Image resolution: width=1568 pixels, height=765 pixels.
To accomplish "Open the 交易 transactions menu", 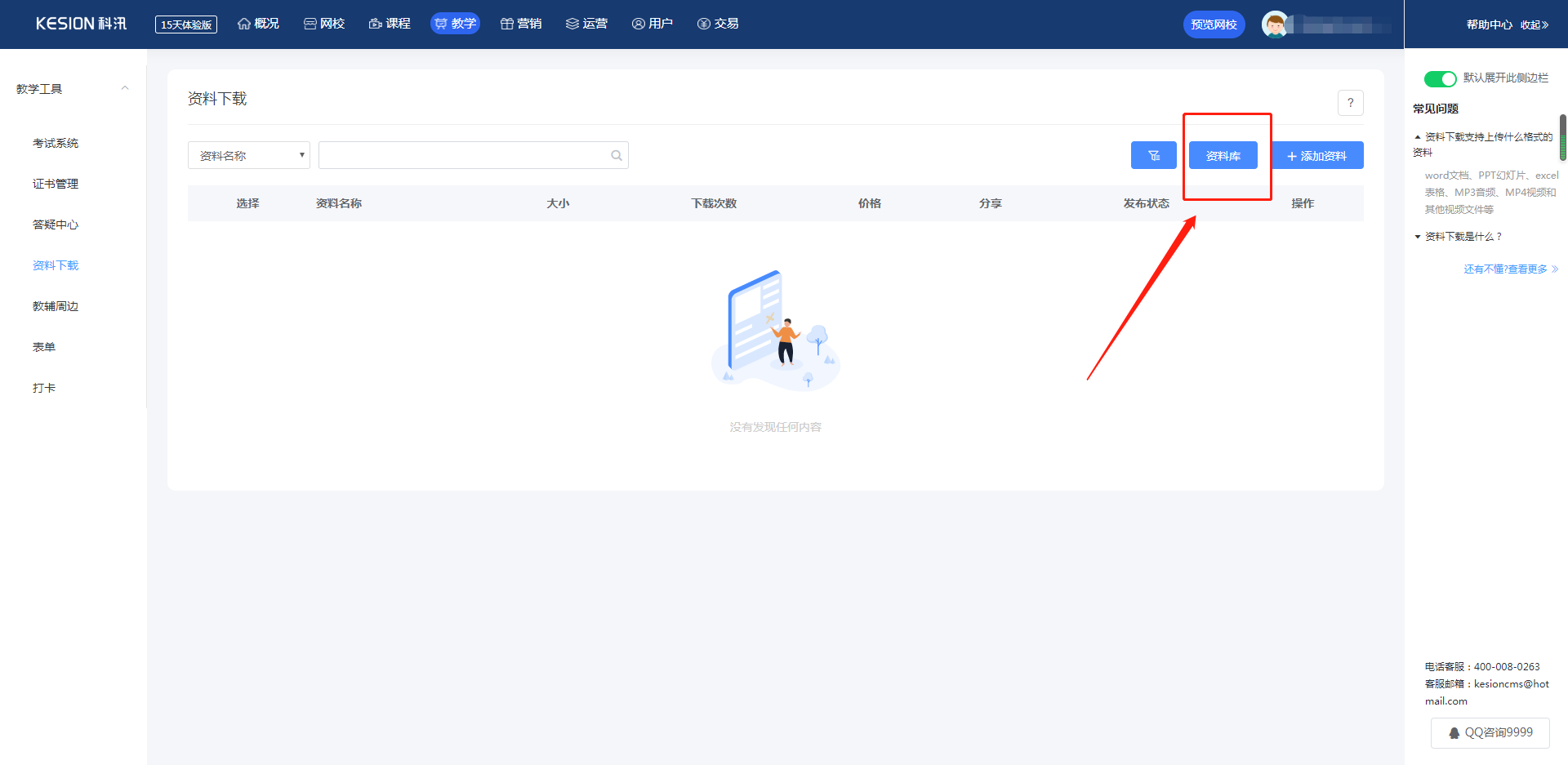I will [718, 24].
